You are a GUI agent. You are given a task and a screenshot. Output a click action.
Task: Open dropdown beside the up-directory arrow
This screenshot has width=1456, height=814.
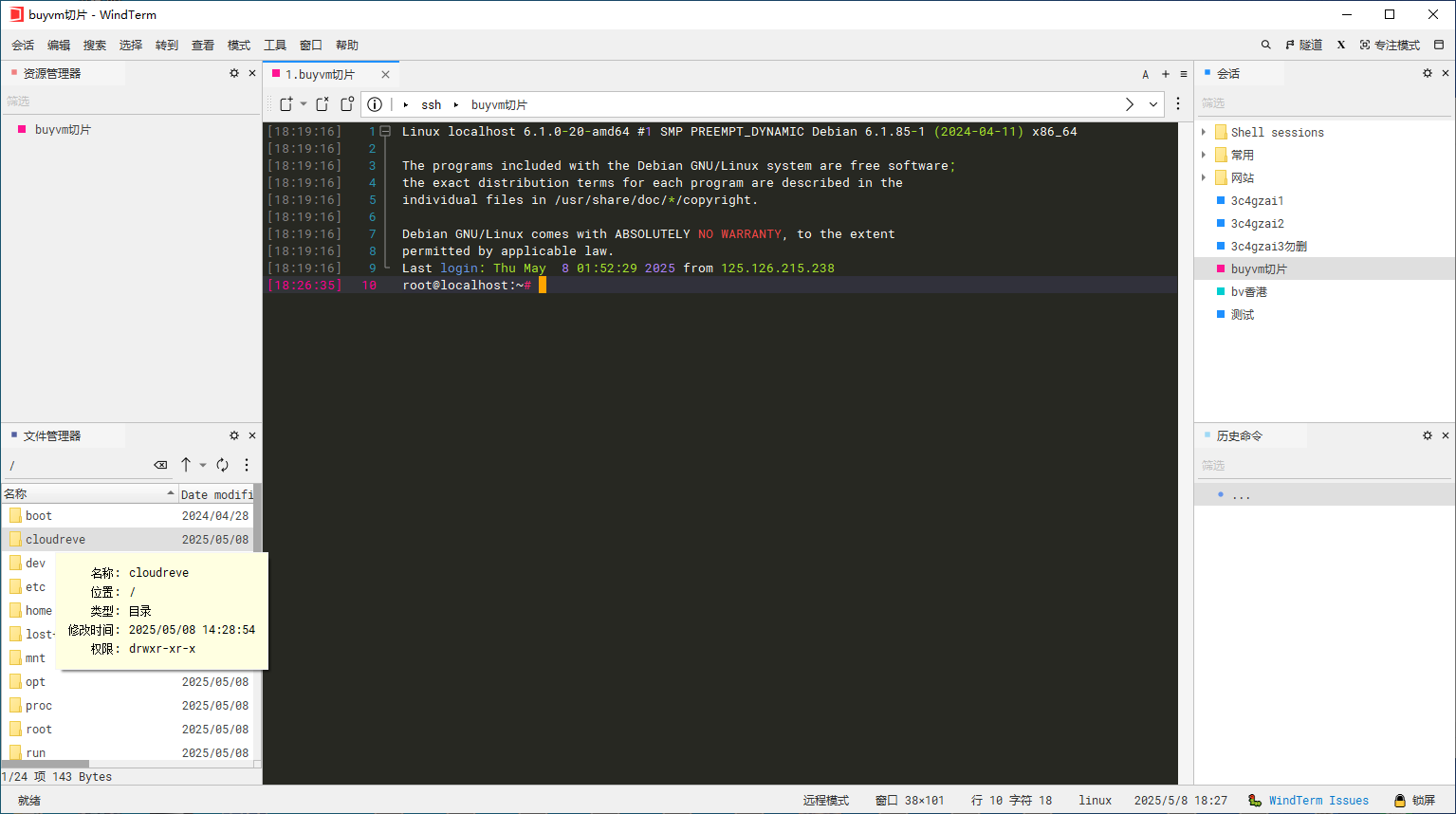pyautogui.click(x=203, y=465)
